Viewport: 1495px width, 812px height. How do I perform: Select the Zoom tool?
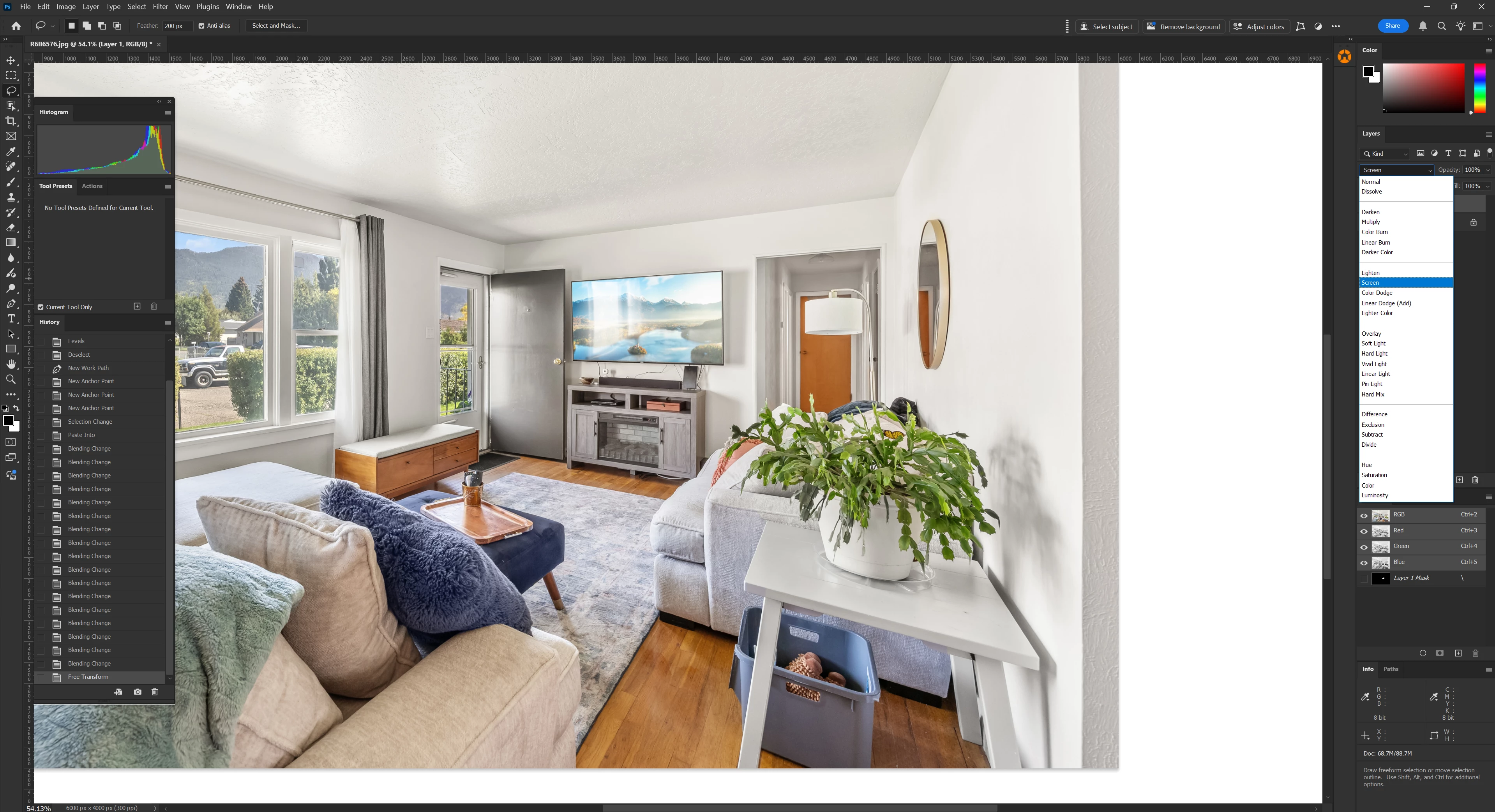pyautogui.click(x=11, y=379)
